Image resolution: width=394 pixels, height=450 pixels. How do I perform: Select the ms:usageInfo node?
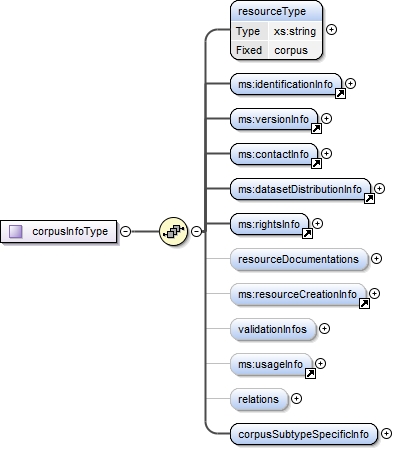271,364
